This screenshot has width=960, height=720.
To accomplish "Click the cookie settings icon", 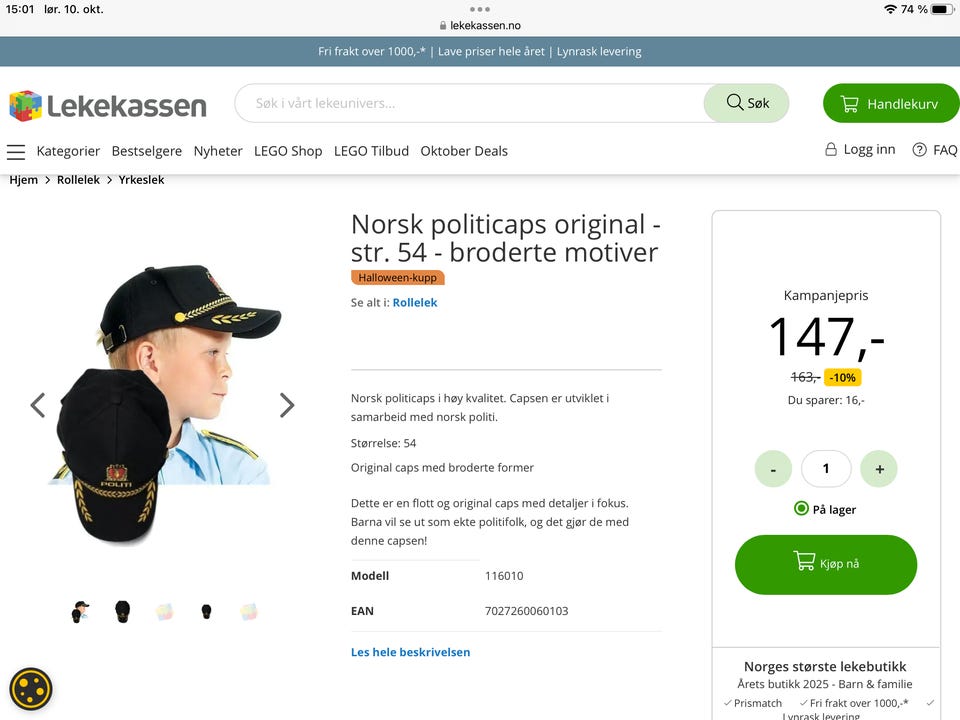I will (31, 689).
